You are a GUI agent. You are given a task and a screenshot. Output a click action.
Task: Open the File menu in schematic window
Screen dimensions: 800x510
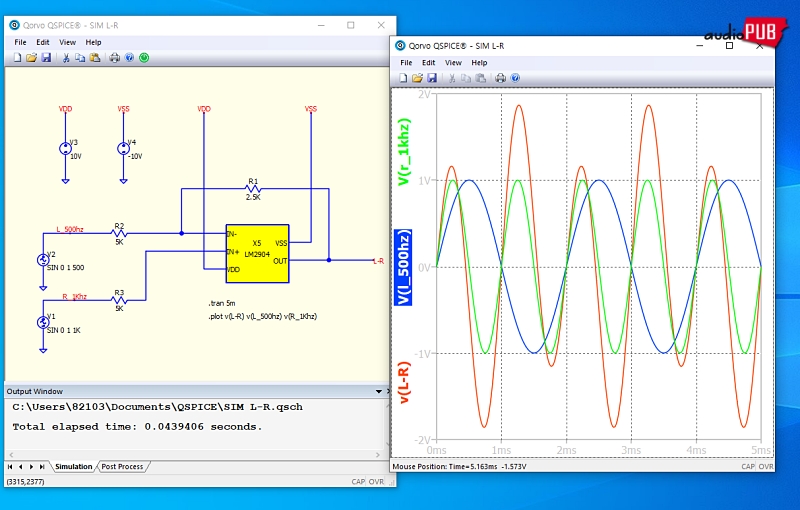click(x=20, y=43)
